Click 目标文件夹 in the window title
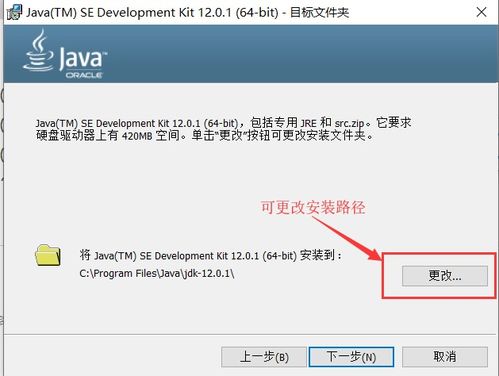The width and height of the screenshot is (499, 376). click(x=319, y=13)
